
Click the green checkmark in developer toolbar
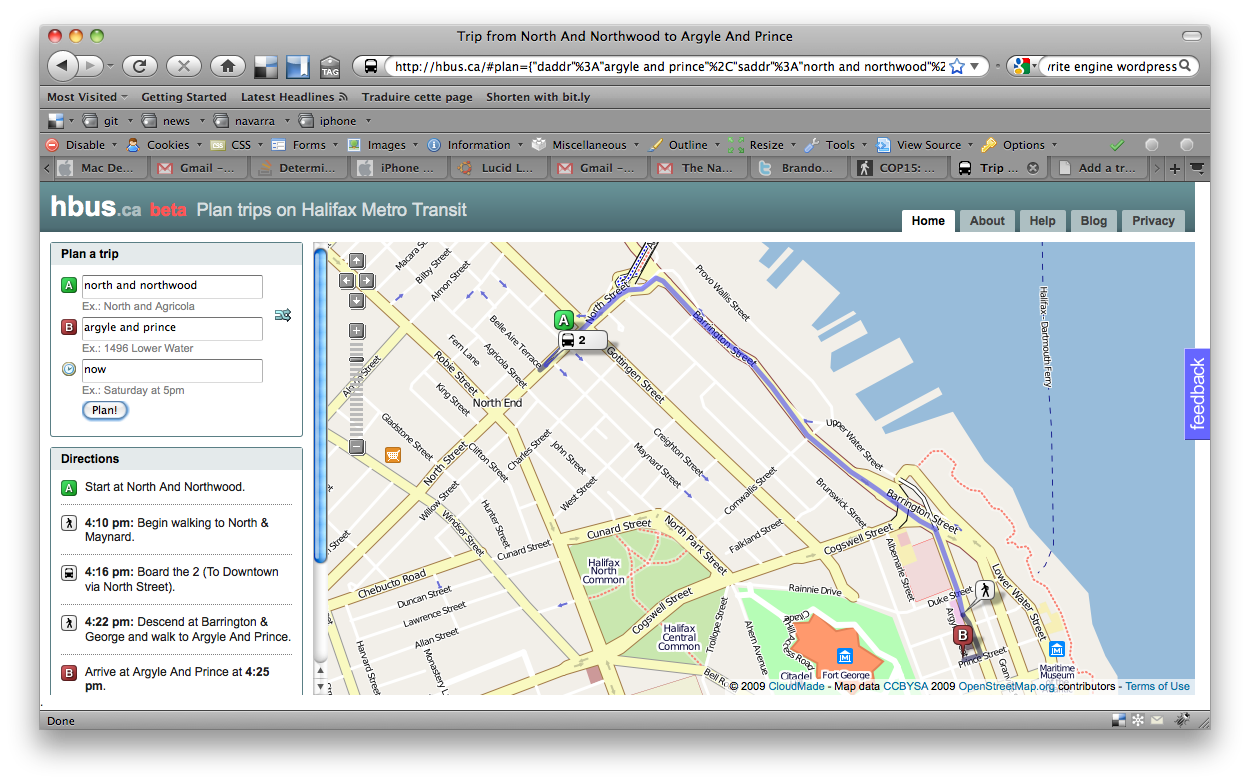[x=1117, y=145]
